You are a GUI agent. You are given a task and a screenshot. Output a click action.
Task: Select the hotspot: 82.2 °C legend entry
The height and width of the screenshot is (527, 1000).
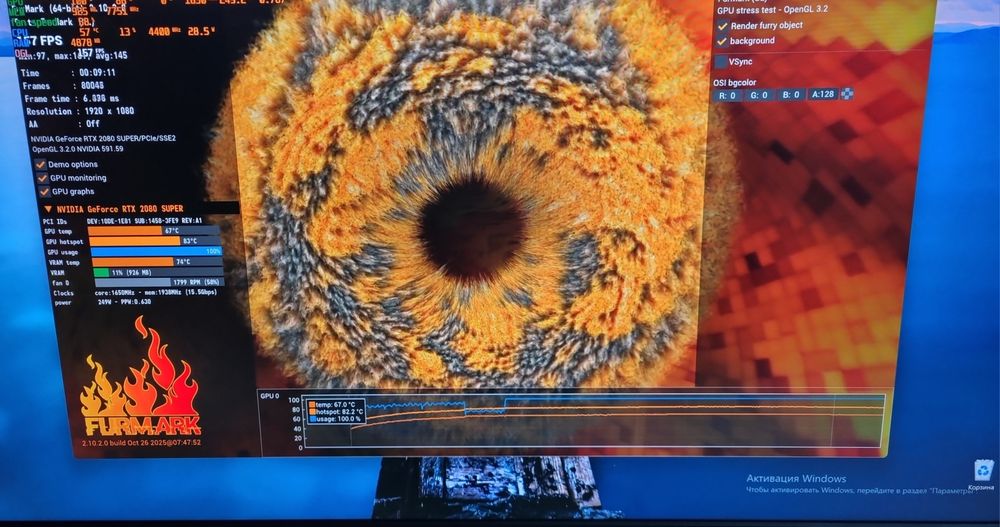pyautogui.click(x=335, y=412)
